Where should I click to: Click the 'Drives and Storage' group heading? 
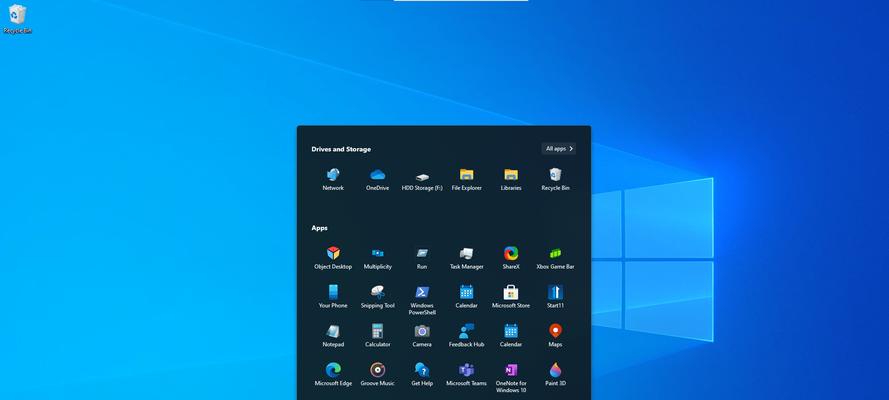(x=341, y=149)
